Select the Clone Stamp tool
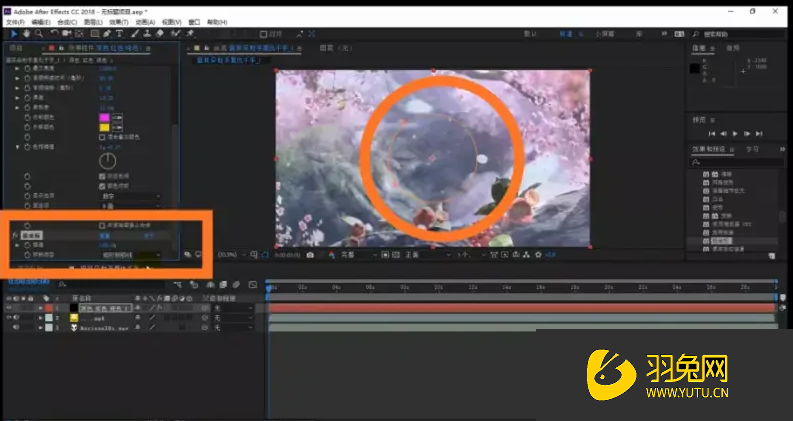793x421 pixels. click(147, 33)
